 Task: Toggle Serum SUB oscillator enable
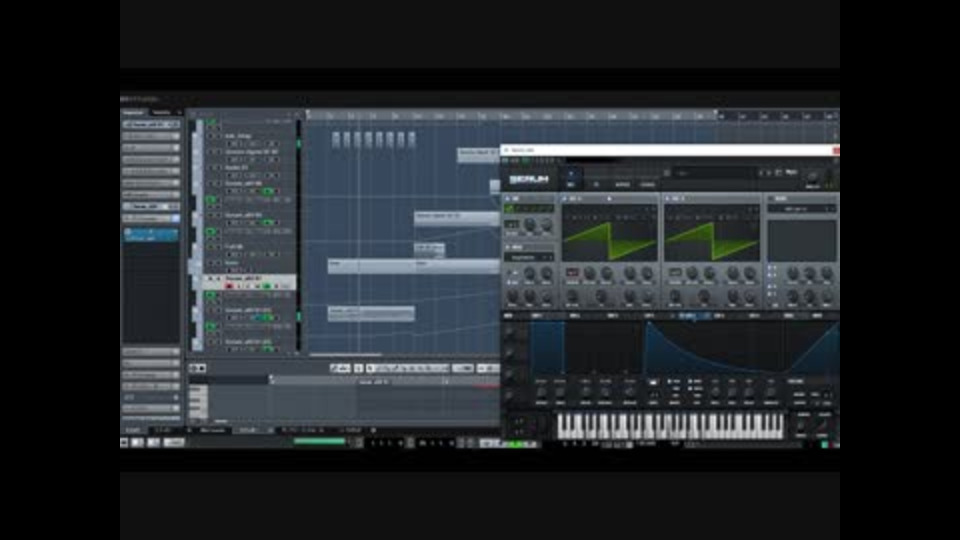pyautogui.click(x=507, y=199)
